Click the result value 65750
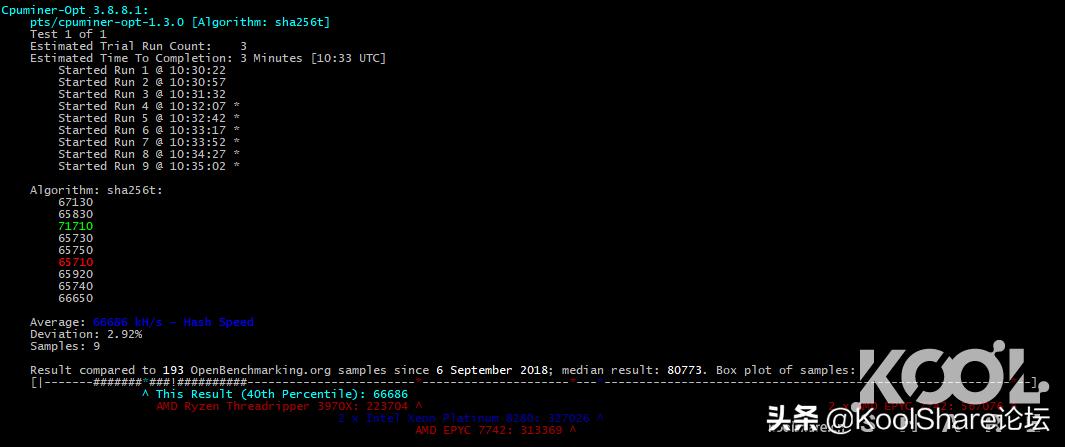 (x=75, y=250)
